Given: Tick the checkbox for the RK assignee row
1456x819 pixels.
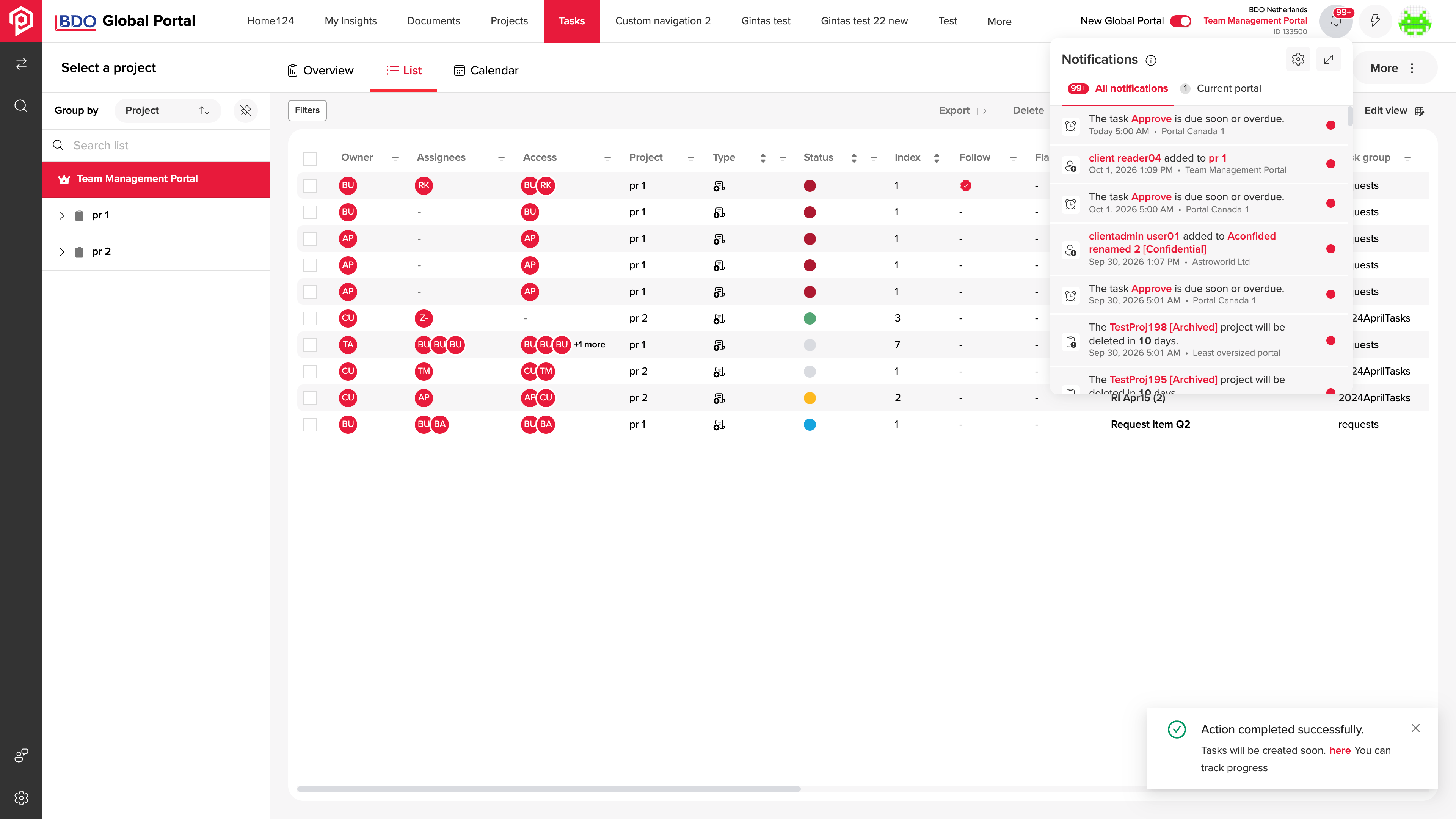Looking at the screenshot, I should [x=310, y=185].
